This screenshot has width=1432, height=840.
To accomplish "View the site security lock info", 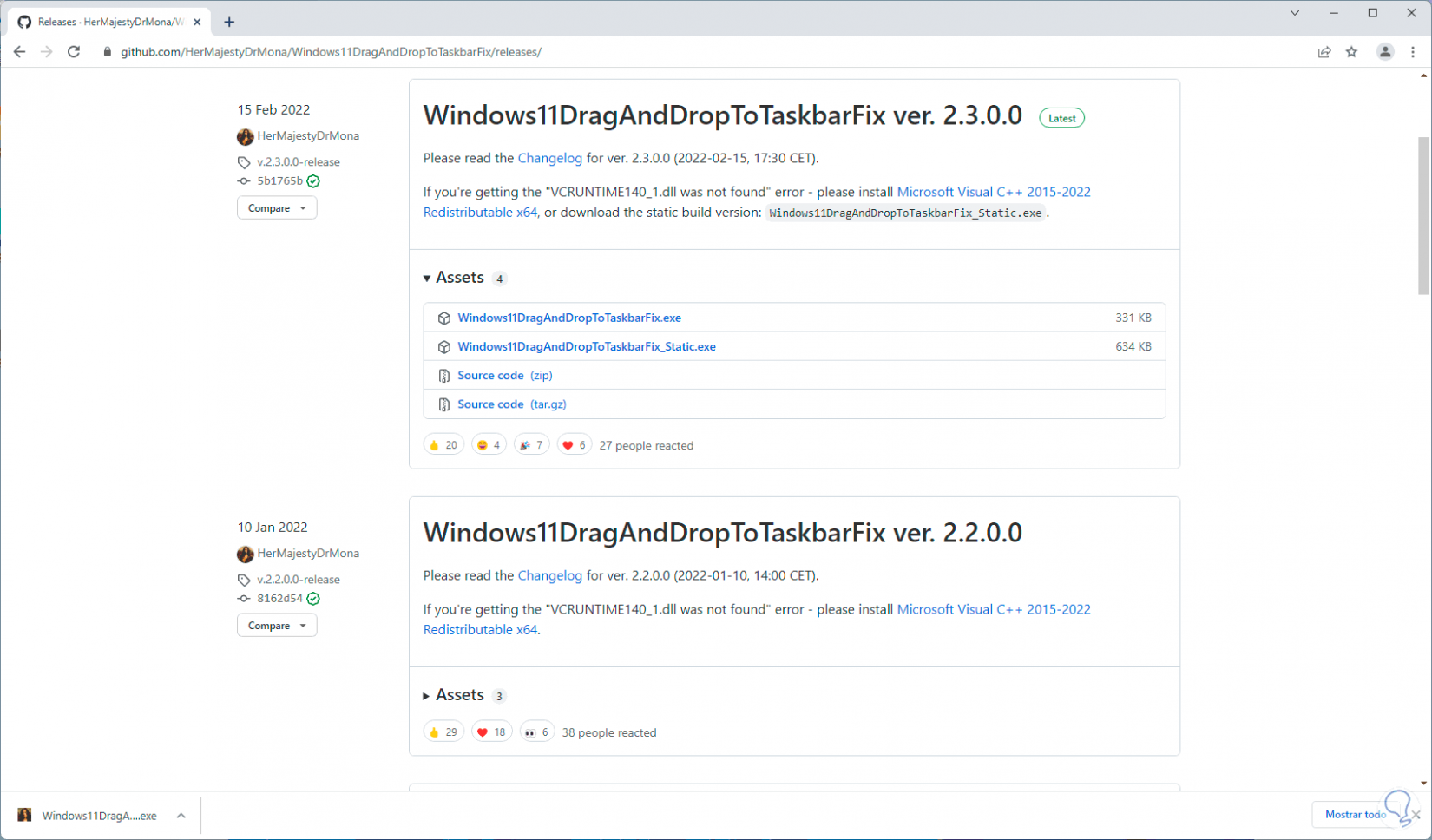I will pyautogui.click(x=108, y=52).
